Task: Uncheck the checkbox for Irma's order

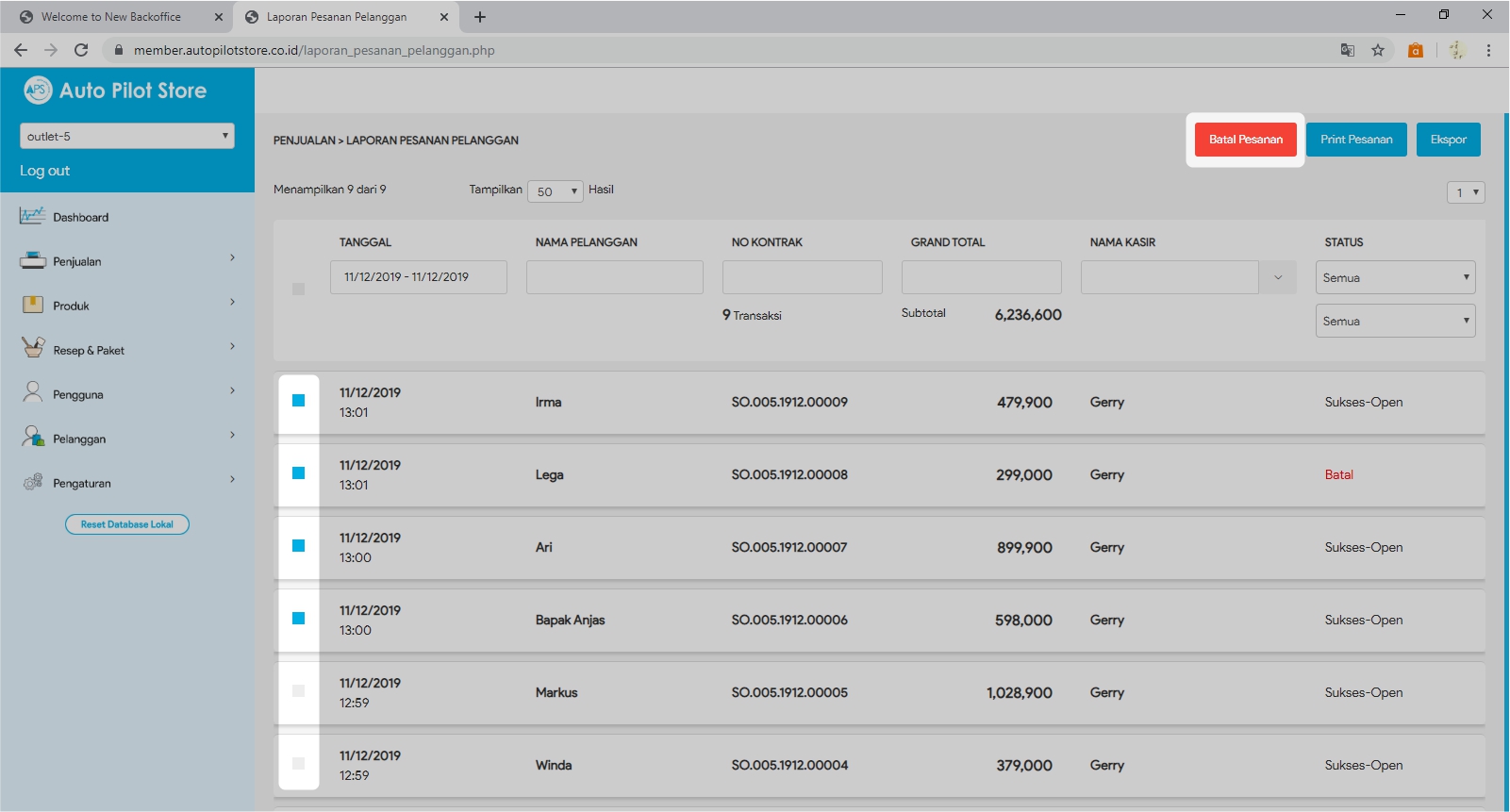Action: pos(298,401)
